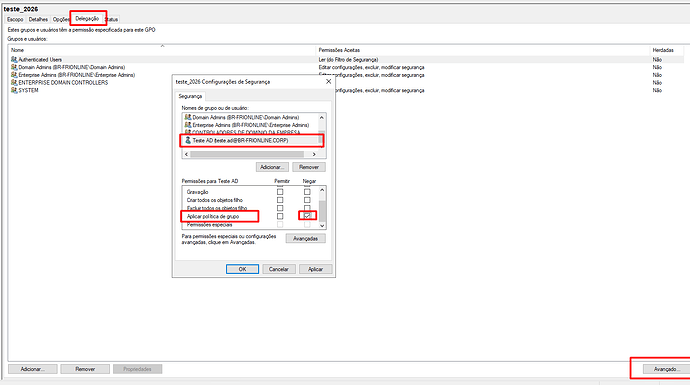Toggle Negar checkbox for Gravação
Viewport: 690px width, 385px height.
coord(307,192)
